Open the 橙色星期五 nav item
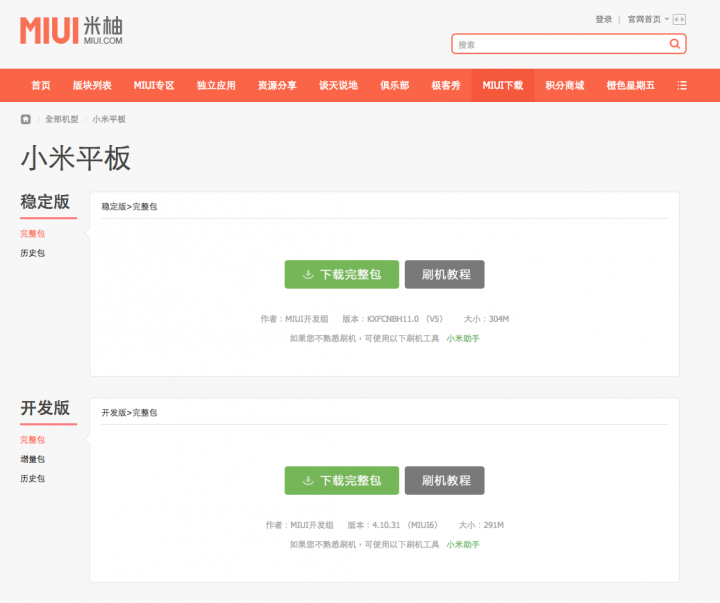This screenshot has width=720, height=603. [x=630, y=85]
